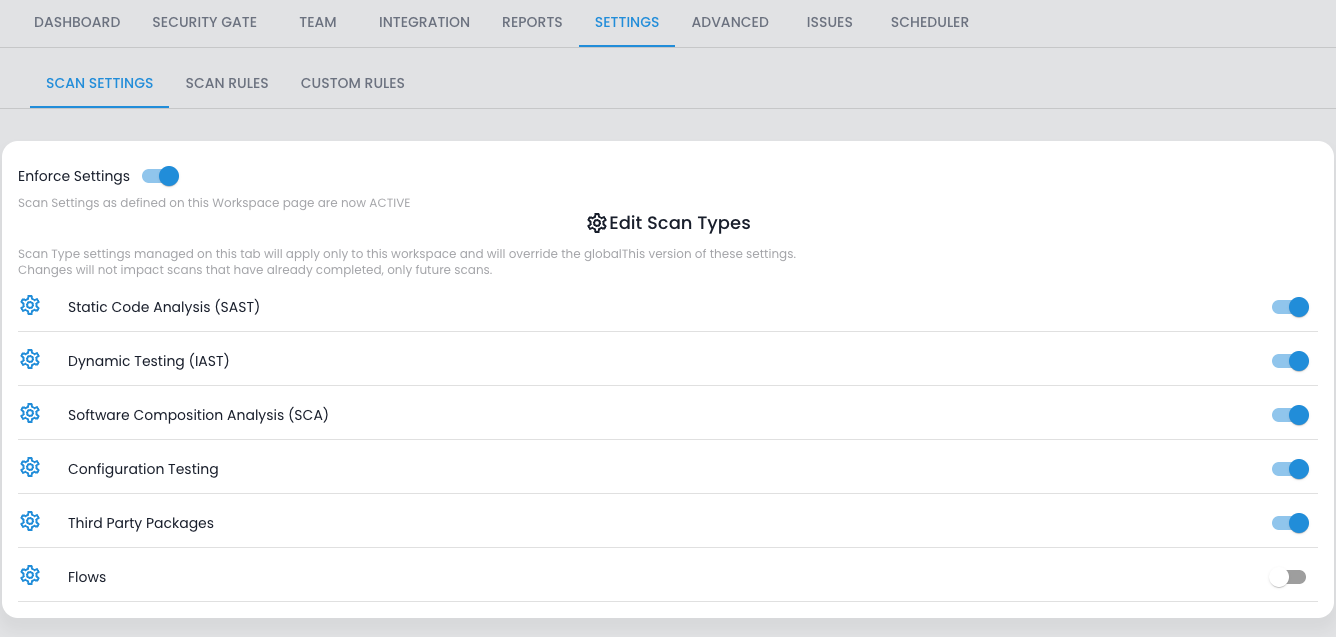
Task: Open the Integration tab
Action: pyautogui.click(x=424, y=22)
